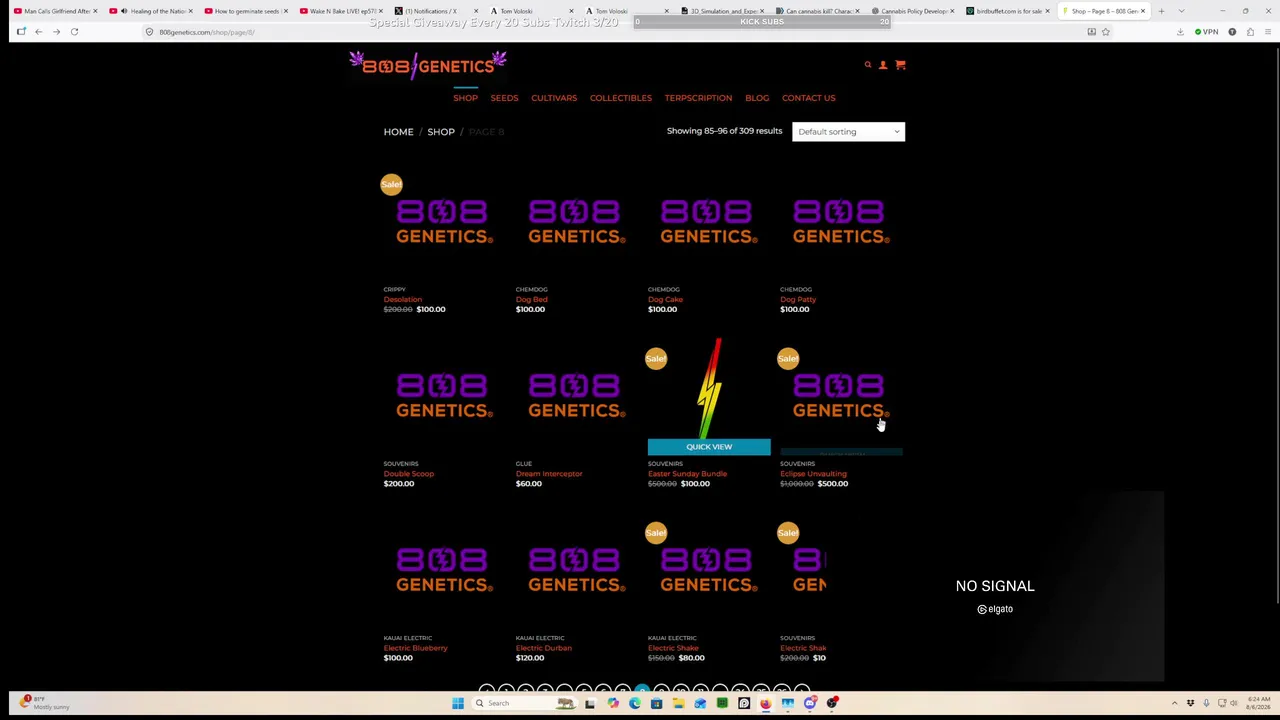Viewport: 1280px width, 720px height.
Task: Click the Sale badge on Desolation
Action: click(x=391, y=184)
